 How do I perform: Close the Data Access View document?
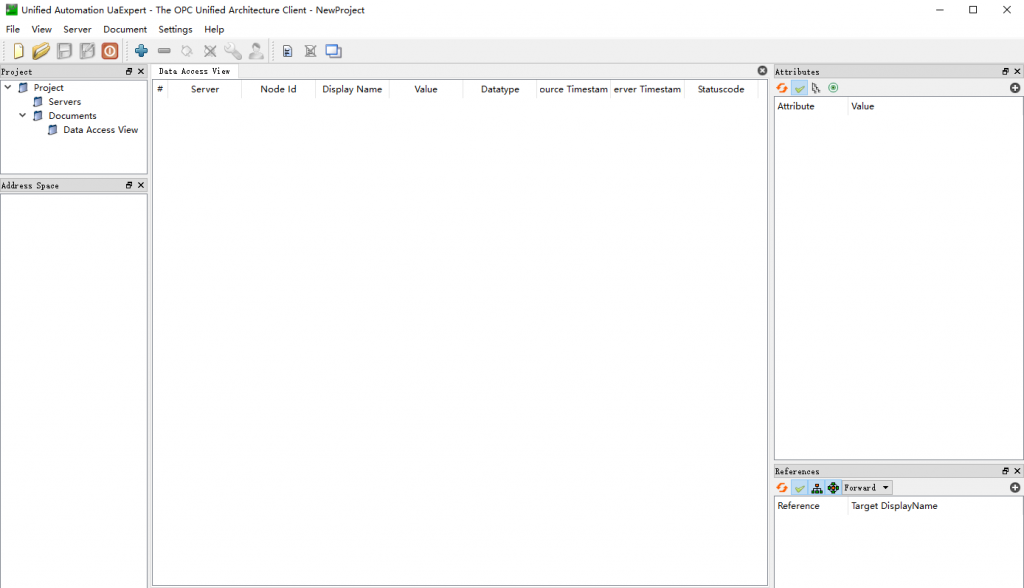(x=762, y=71)
